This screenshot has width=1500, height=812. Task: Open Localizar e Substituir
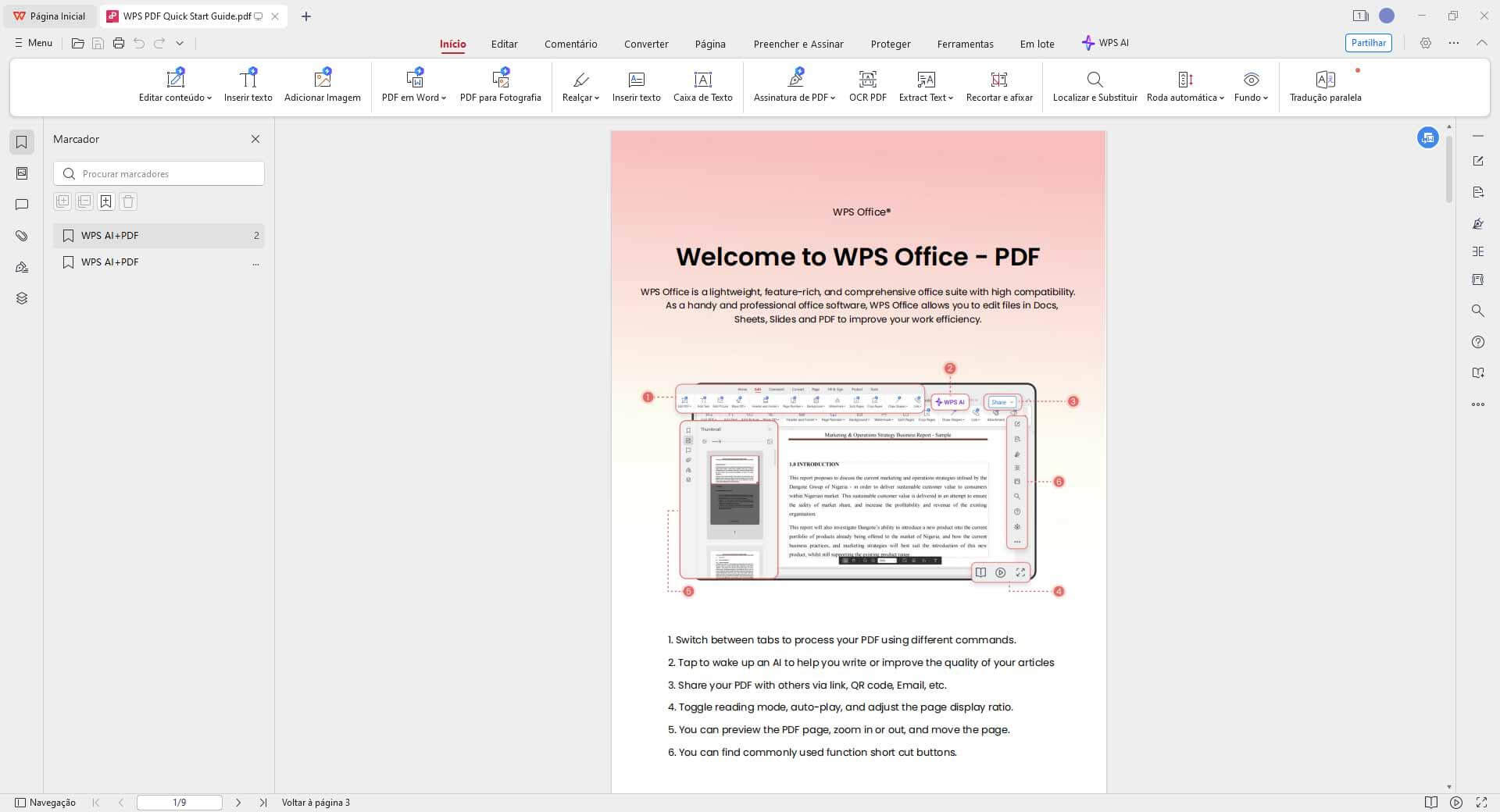point(1095,86)
